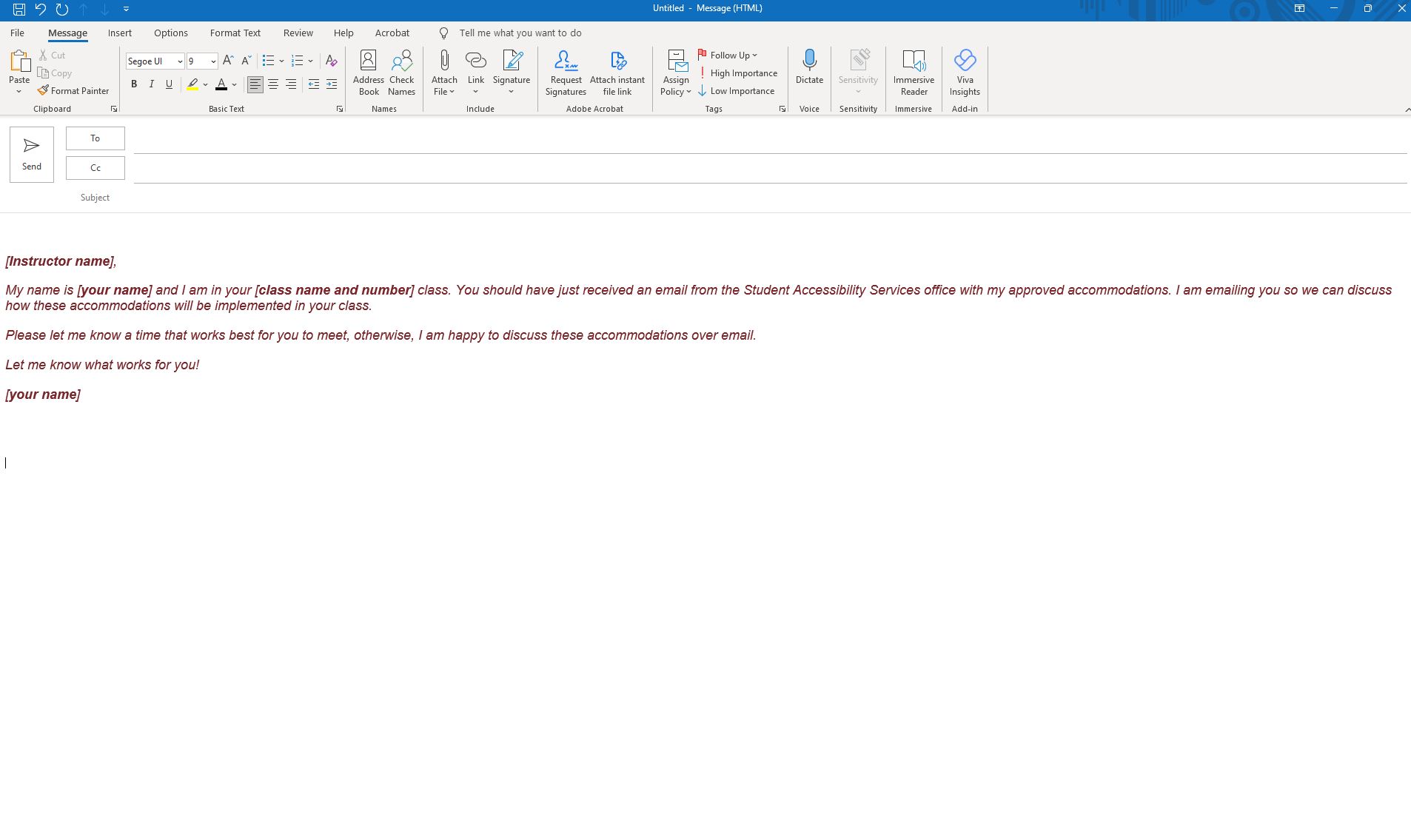
Task: Collapse the ribbon
Action: [x=1407, y=110]
